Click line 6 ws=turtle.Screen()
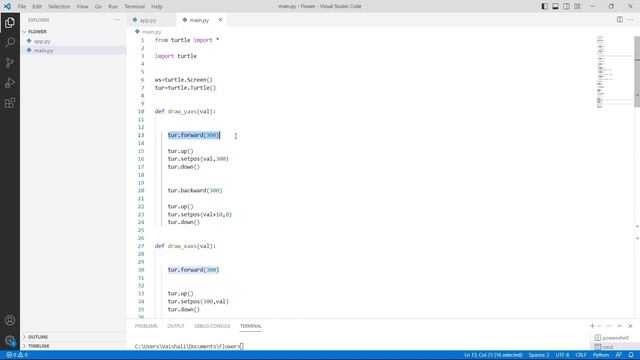 pyautogui.click(x=184, y=80)
